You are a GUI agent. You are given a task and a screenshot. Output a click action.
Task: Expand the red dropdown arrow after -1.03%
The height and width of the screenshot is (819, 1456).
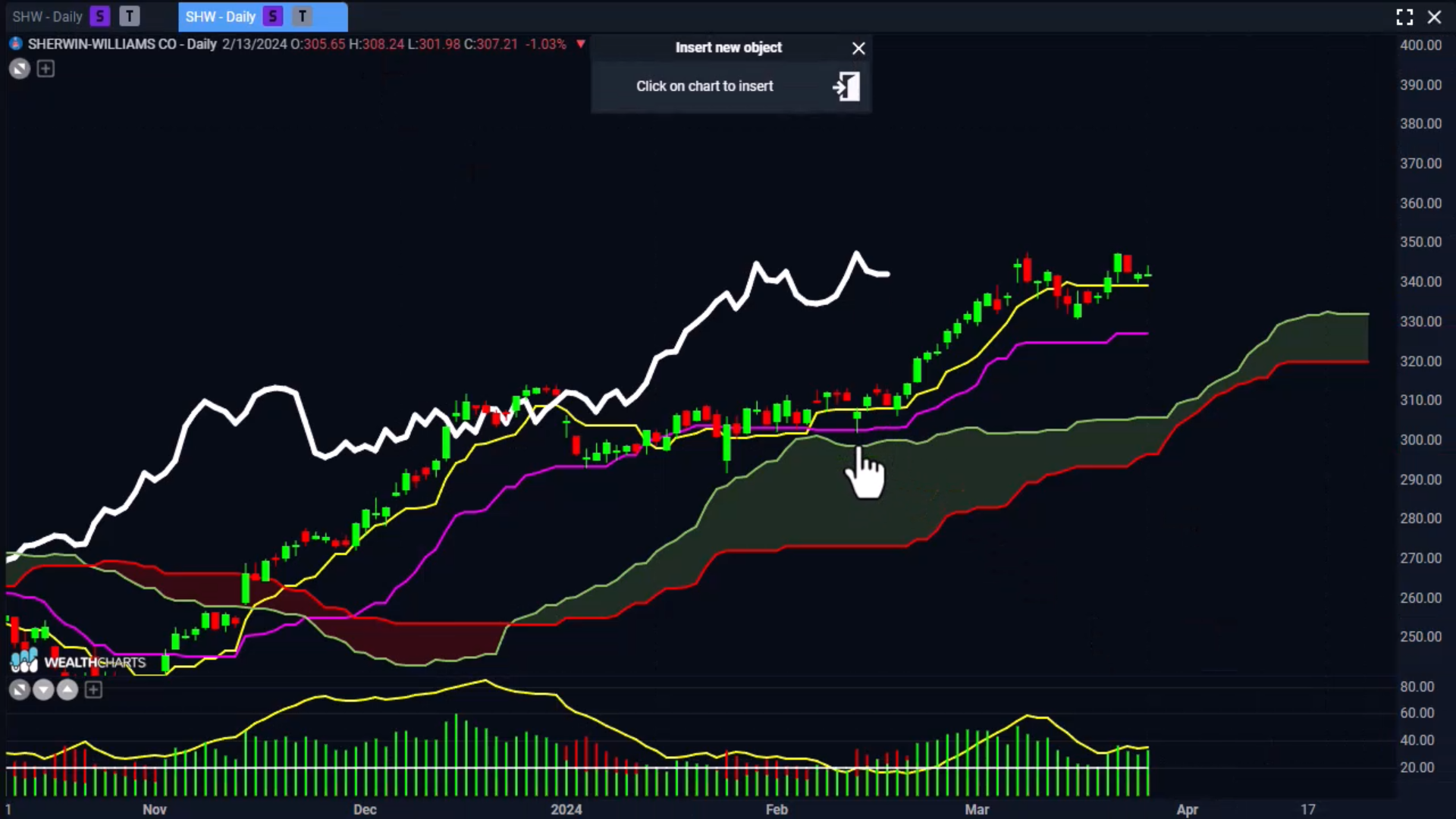(x=581, y=44)
